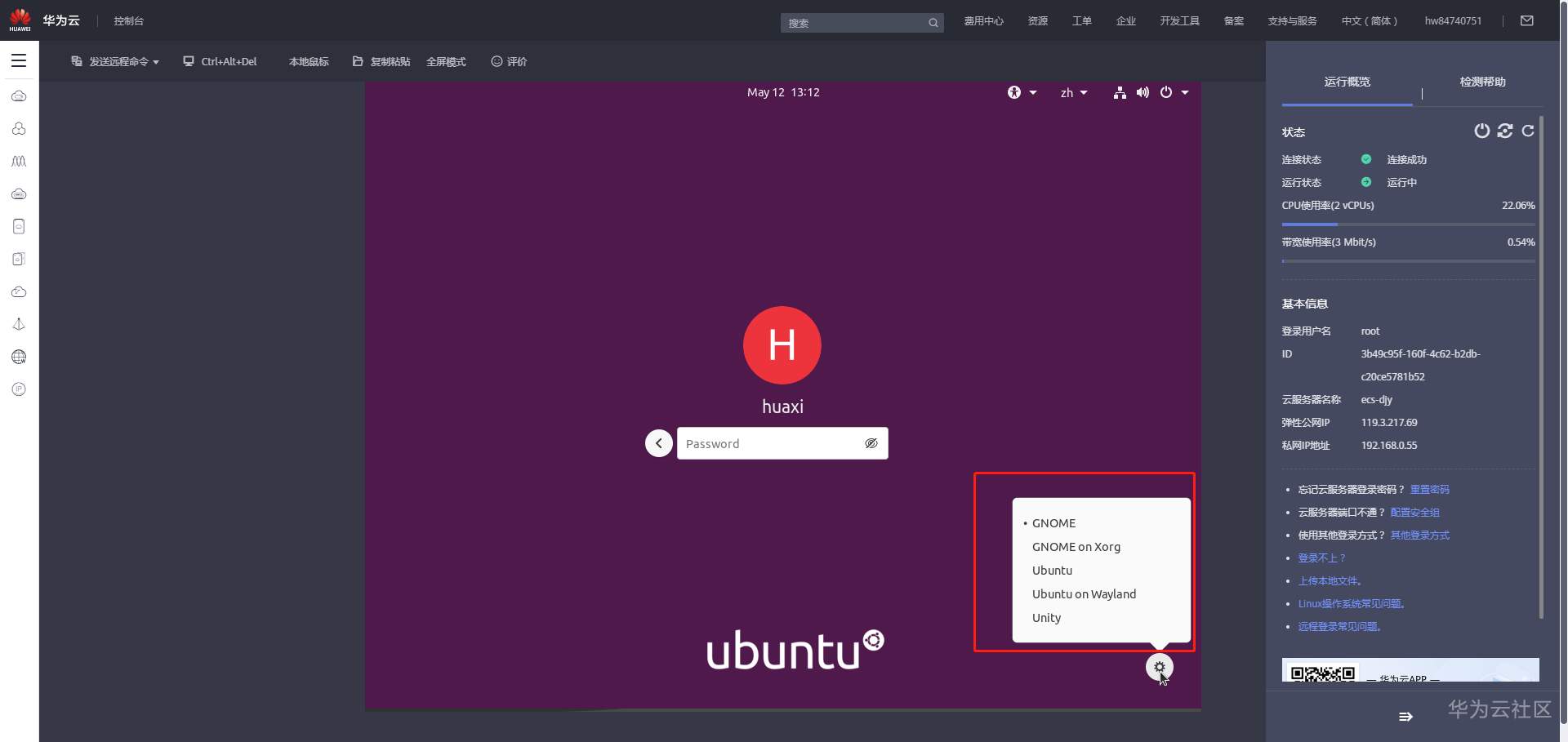
Task: Open the 复制粘贴 copy-paste tool
Action: coord(381,62)
